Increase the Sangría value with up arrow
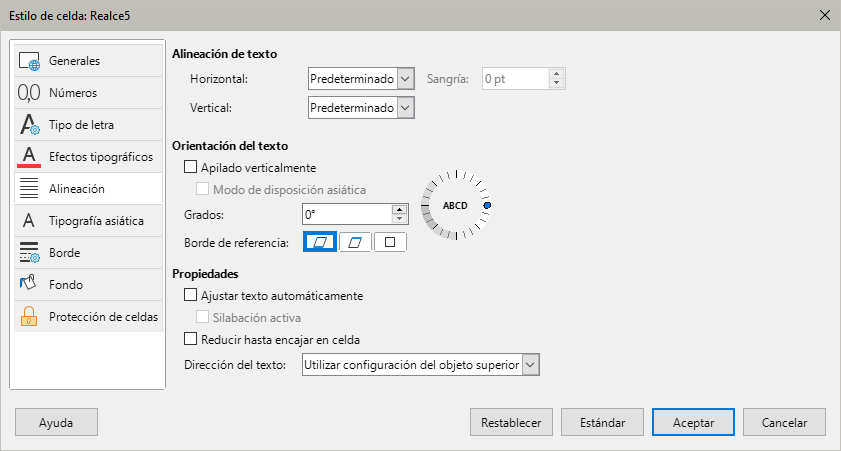This screenshot has width=841, height=451. (x=557, y=74)
